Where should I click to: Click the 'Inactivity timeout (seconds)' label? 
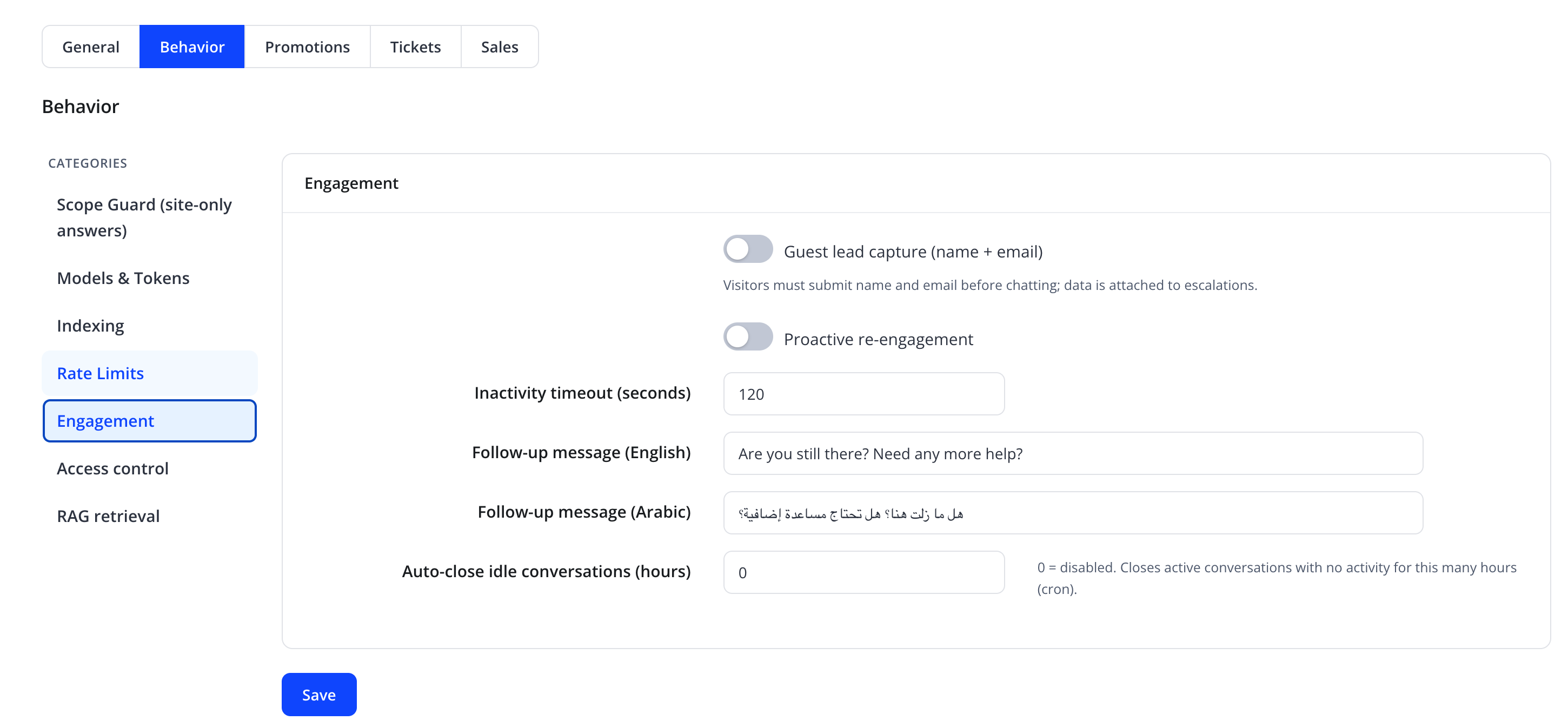[582, 393]
